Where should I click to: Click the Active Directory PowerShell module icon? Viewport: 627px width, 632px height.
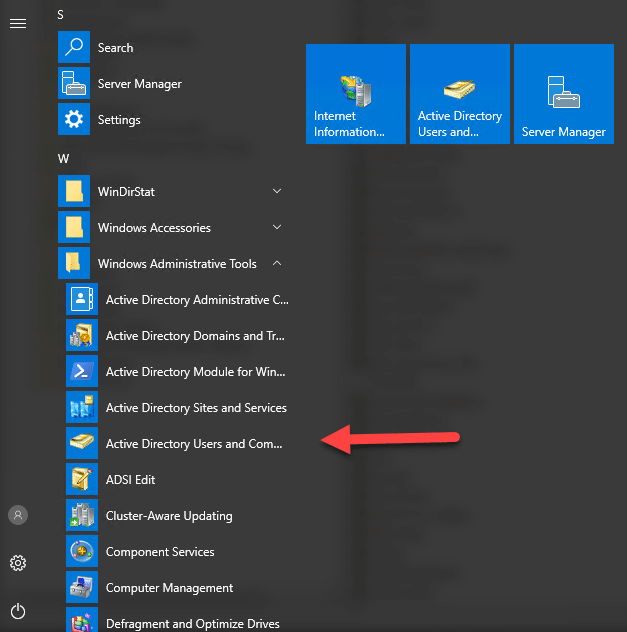click(82, 371)
